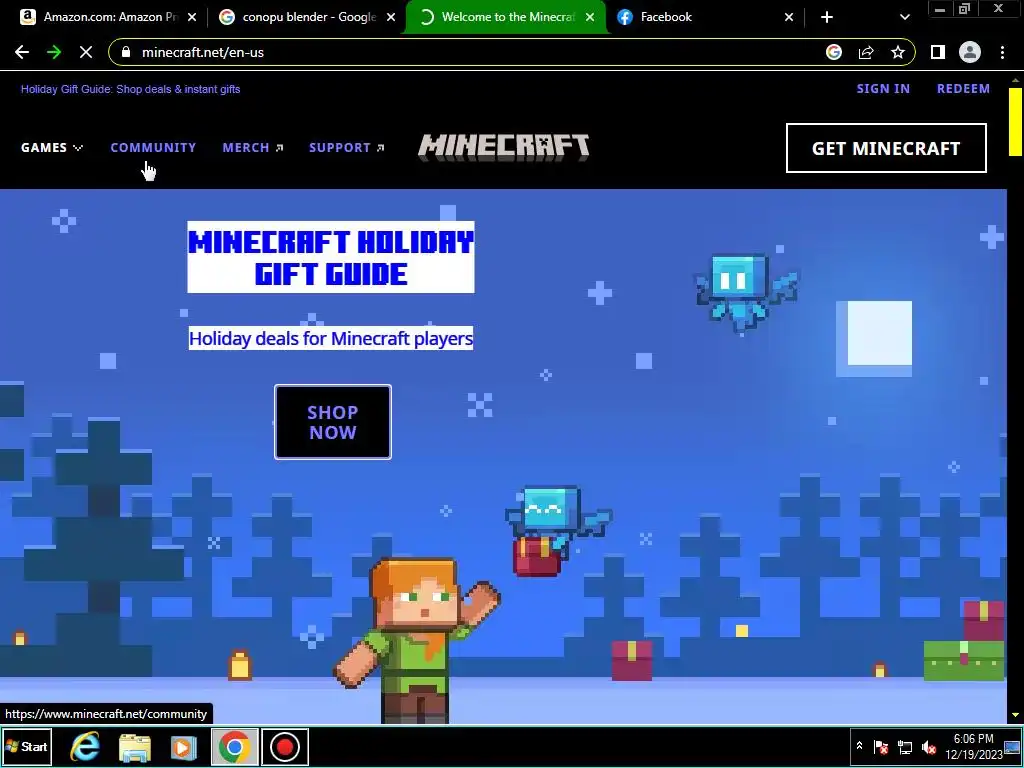Expand the GAMES dropdown menu

[x=52, y=148]
